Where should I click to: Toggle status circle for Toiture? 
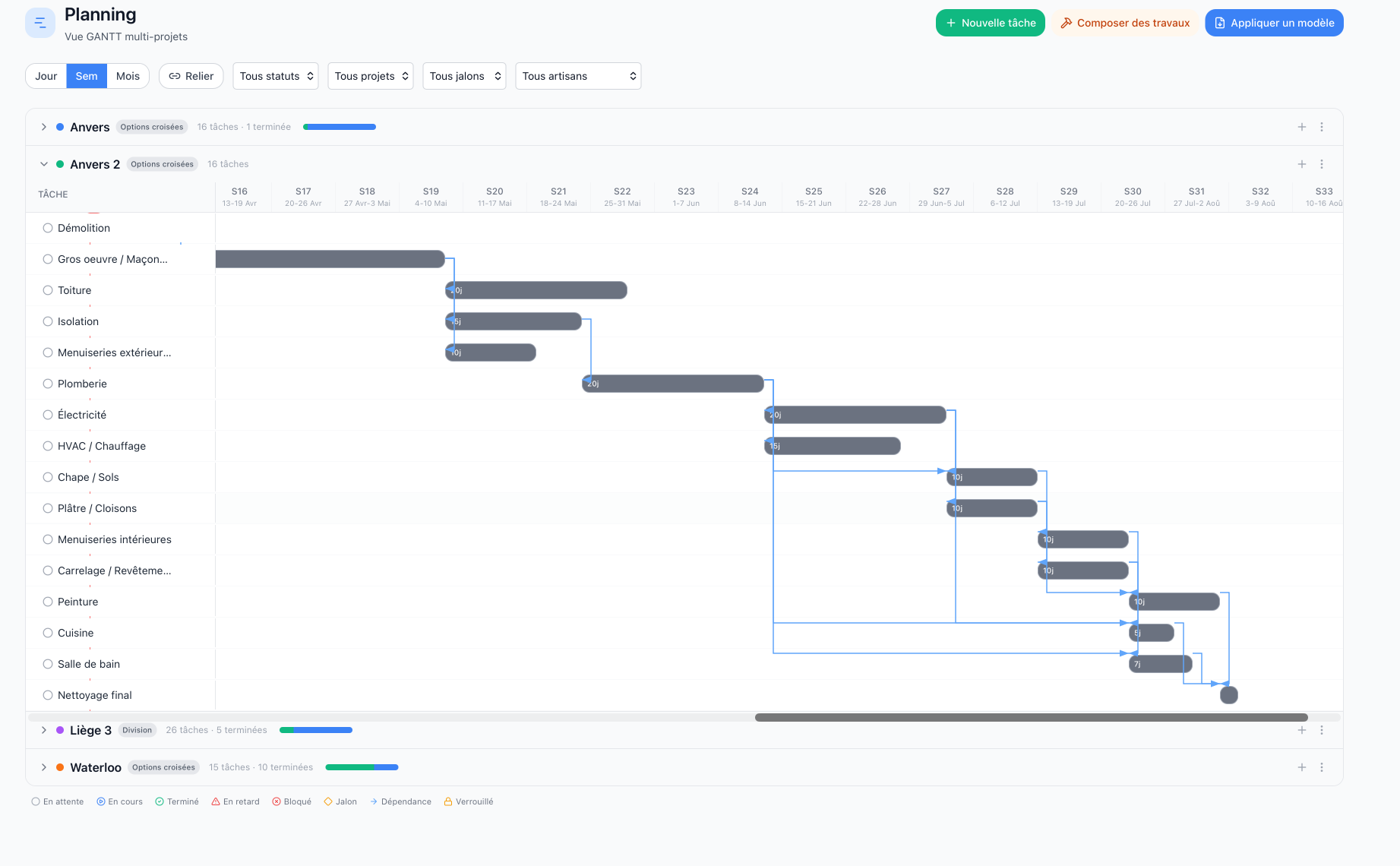pos(48,290)
